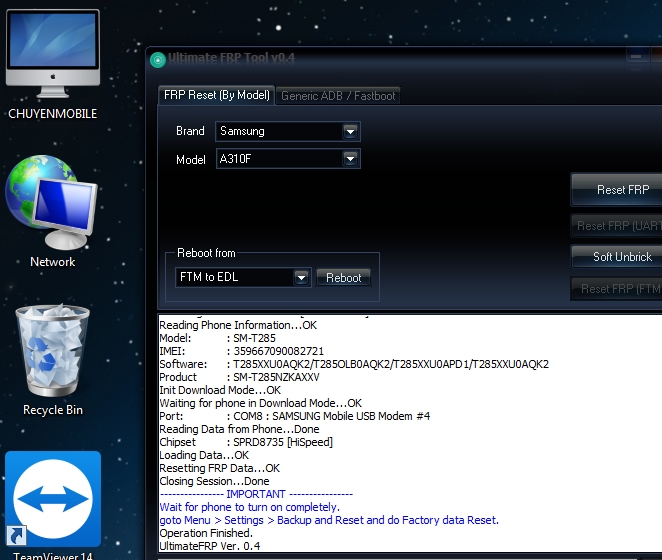Click the Model field label
The width and height of the screenshot is (662, 560).
(191, 160)
